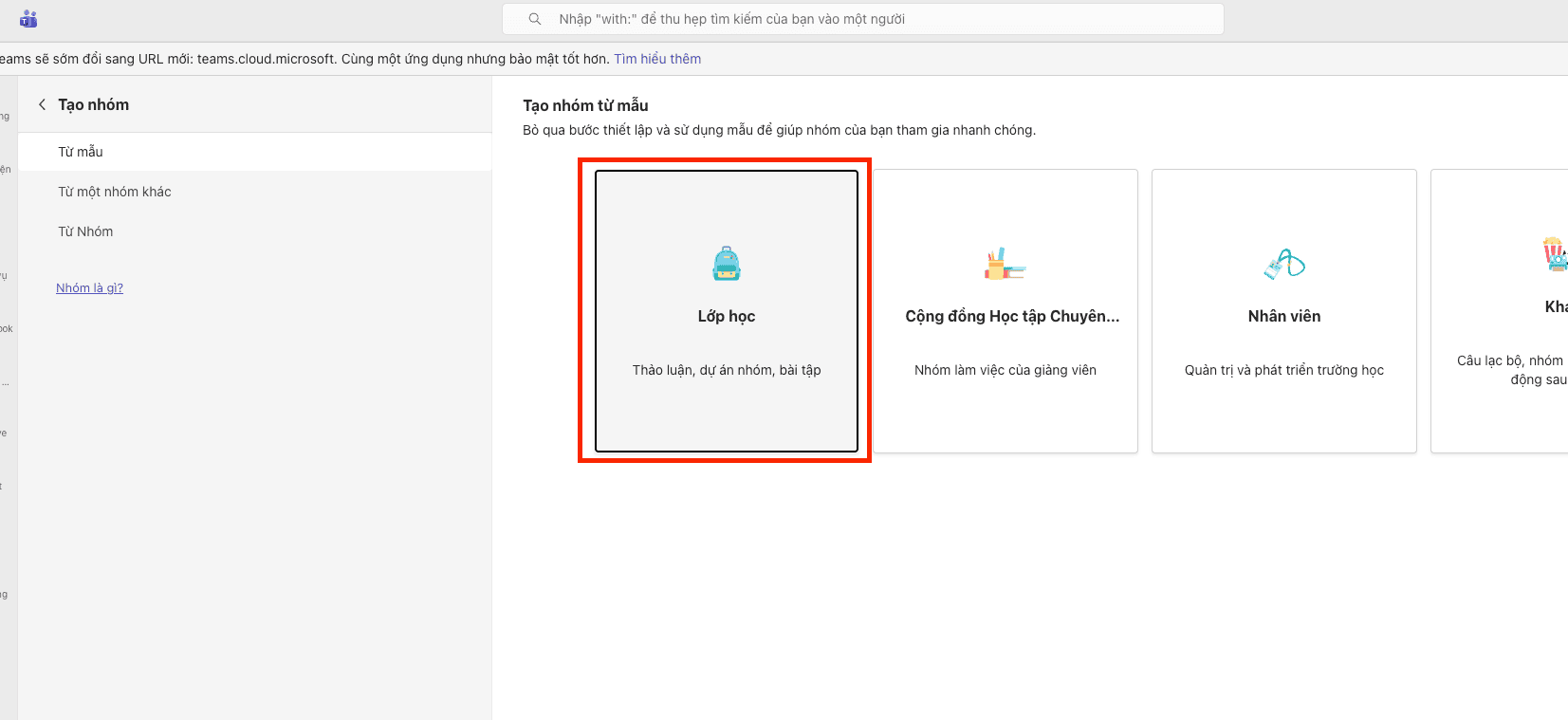1568x720 pixels.
Task: Click the "Câu lạc bộ, nhóm" card description
Action: click(1511, 361)
